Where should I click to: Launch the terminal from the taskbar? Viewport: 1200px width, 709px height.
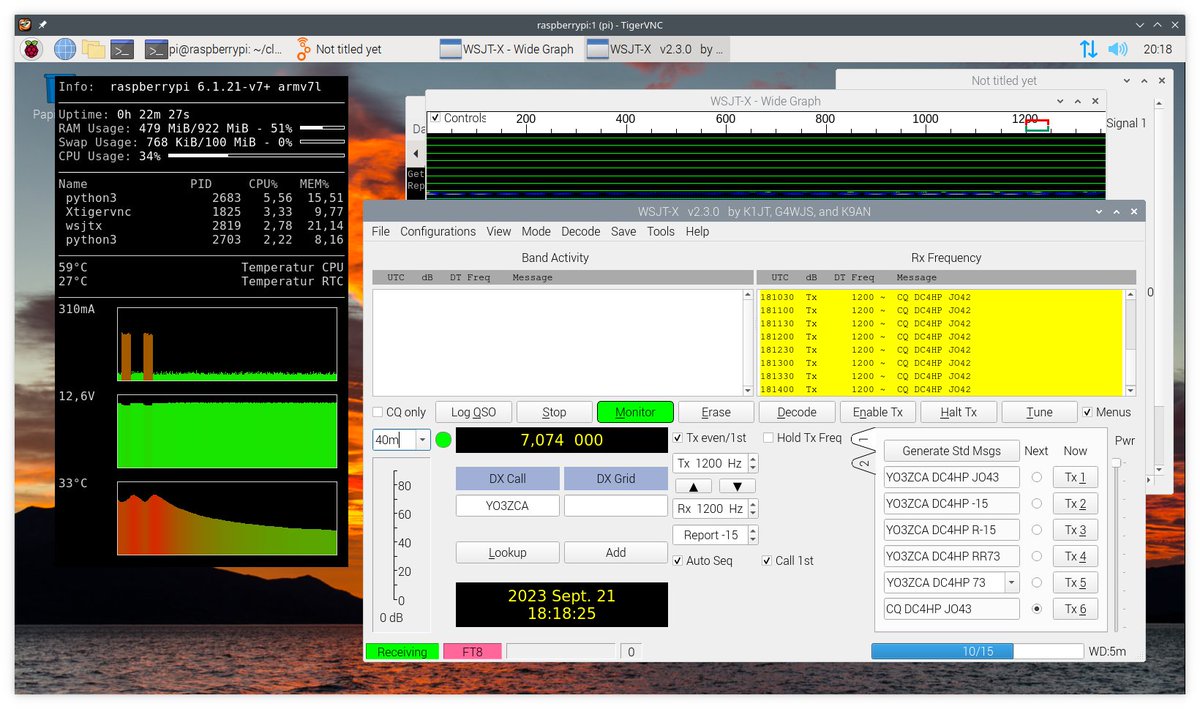pos(123,49)
